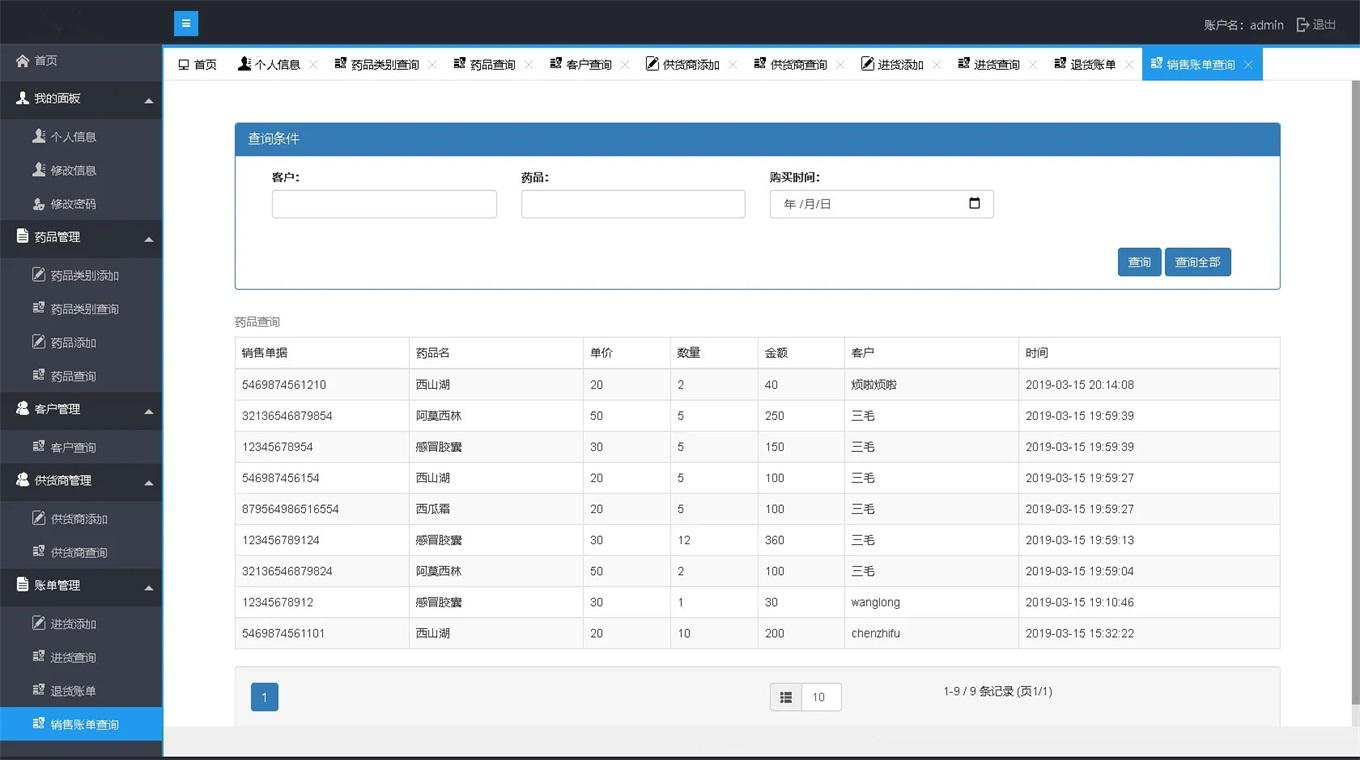
Task: Click the 药品 input field
Action: click(633, 204)
